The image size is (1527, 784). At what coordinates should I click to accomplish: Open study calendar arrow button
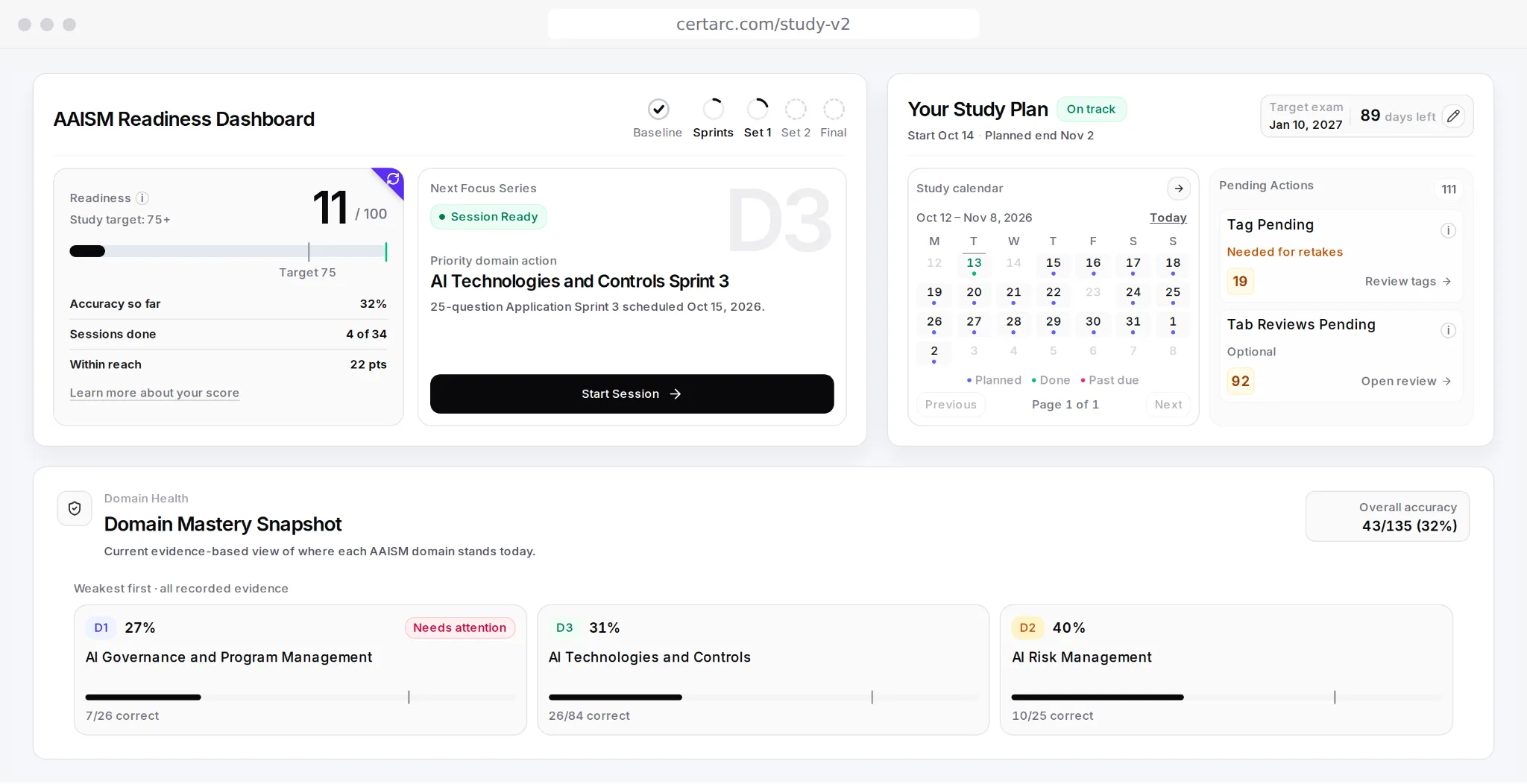pos(1179,189)
